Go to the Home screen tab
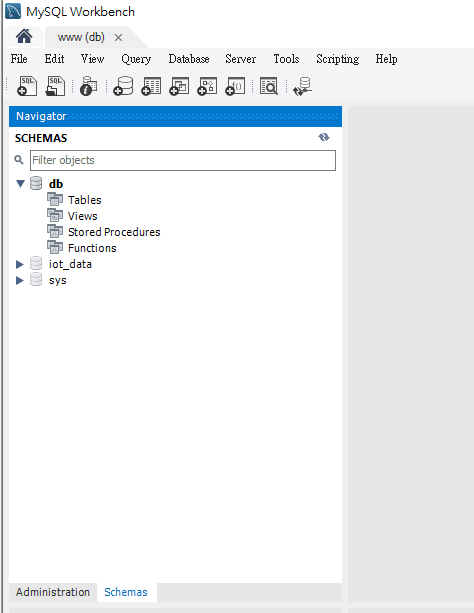The image size is (474, 613). pyautogui.click(x=24, y=37)
